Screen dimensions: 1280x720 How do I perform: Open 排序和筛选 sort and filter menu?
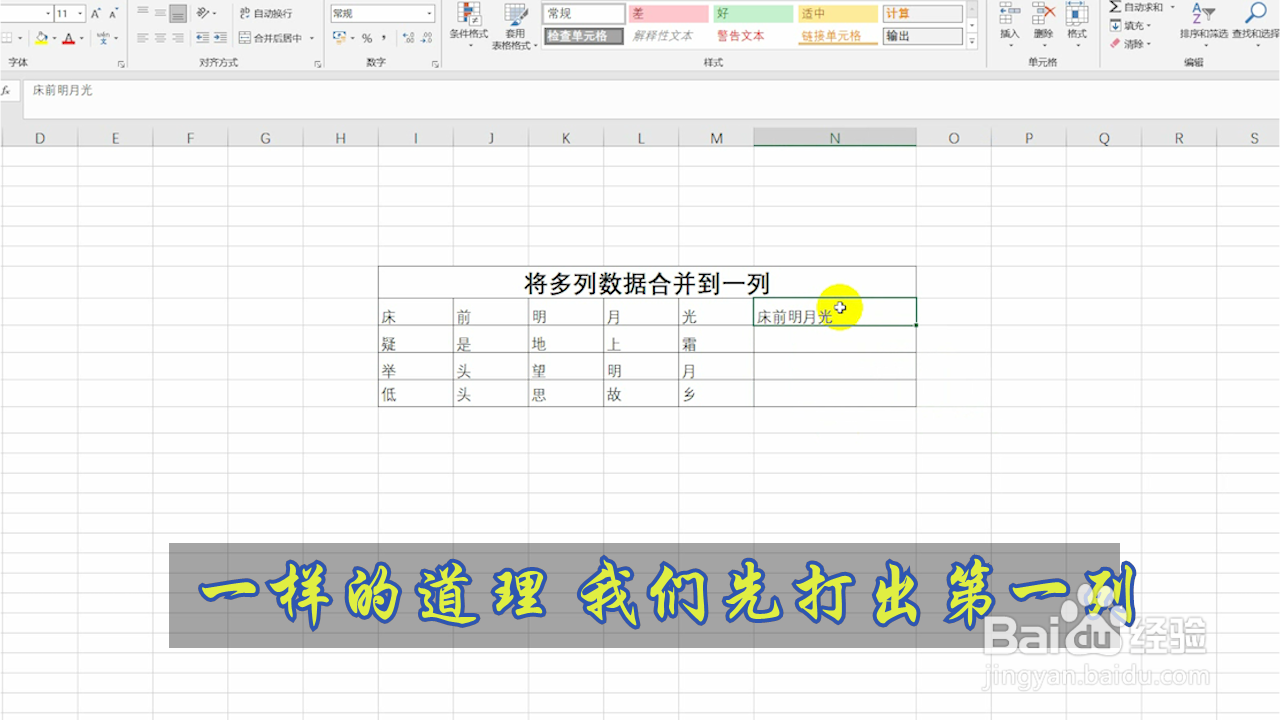click(1203, 24)
